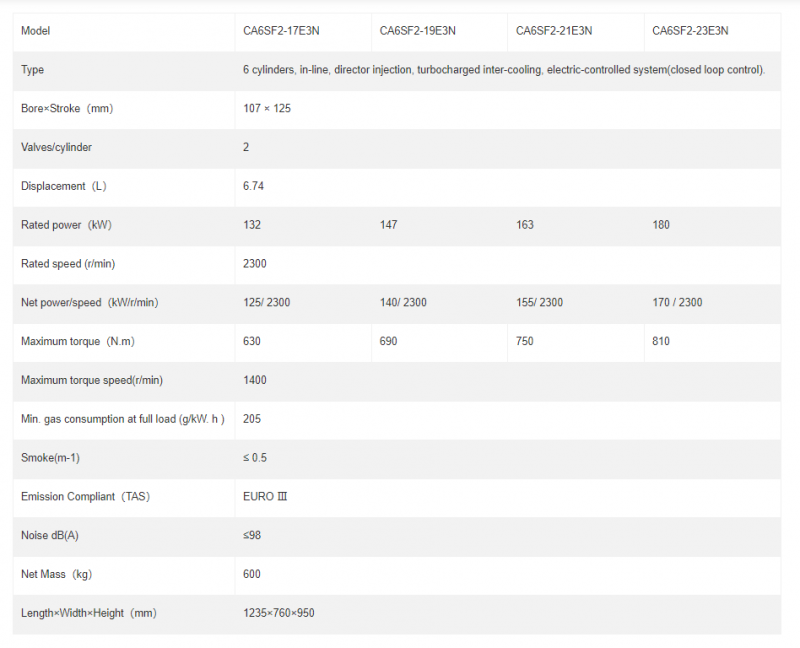The height and width of the screenshot is (648, 800).
Task: Click the Net Mass value 600
Action: pyautogui.click(x=252, y=574)
